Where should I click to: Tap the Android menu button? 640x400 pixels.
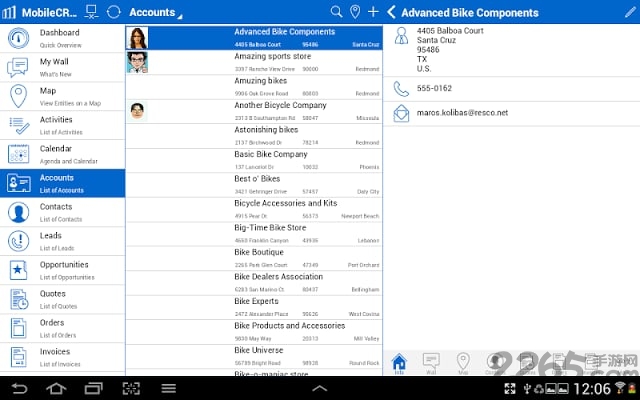pos(169,388)
